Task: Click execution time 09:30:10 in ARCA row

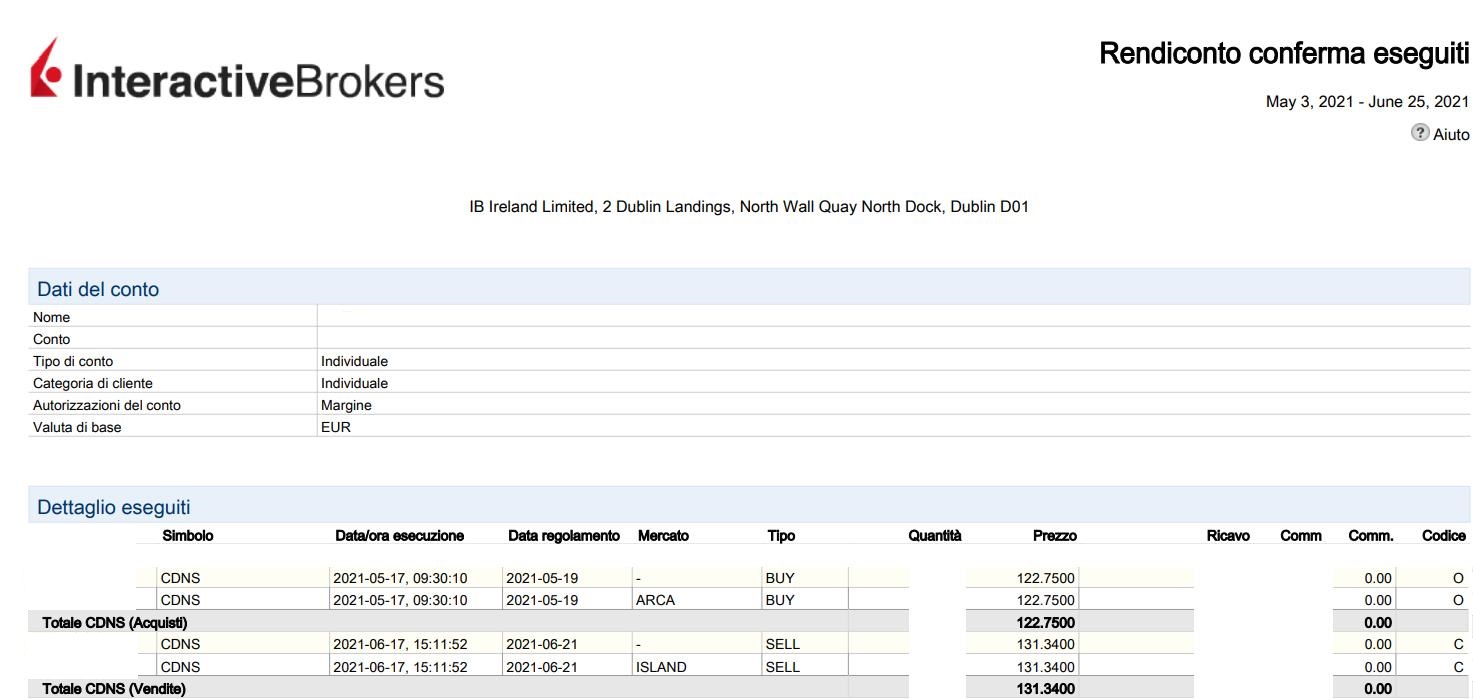Action: point(400,600)
